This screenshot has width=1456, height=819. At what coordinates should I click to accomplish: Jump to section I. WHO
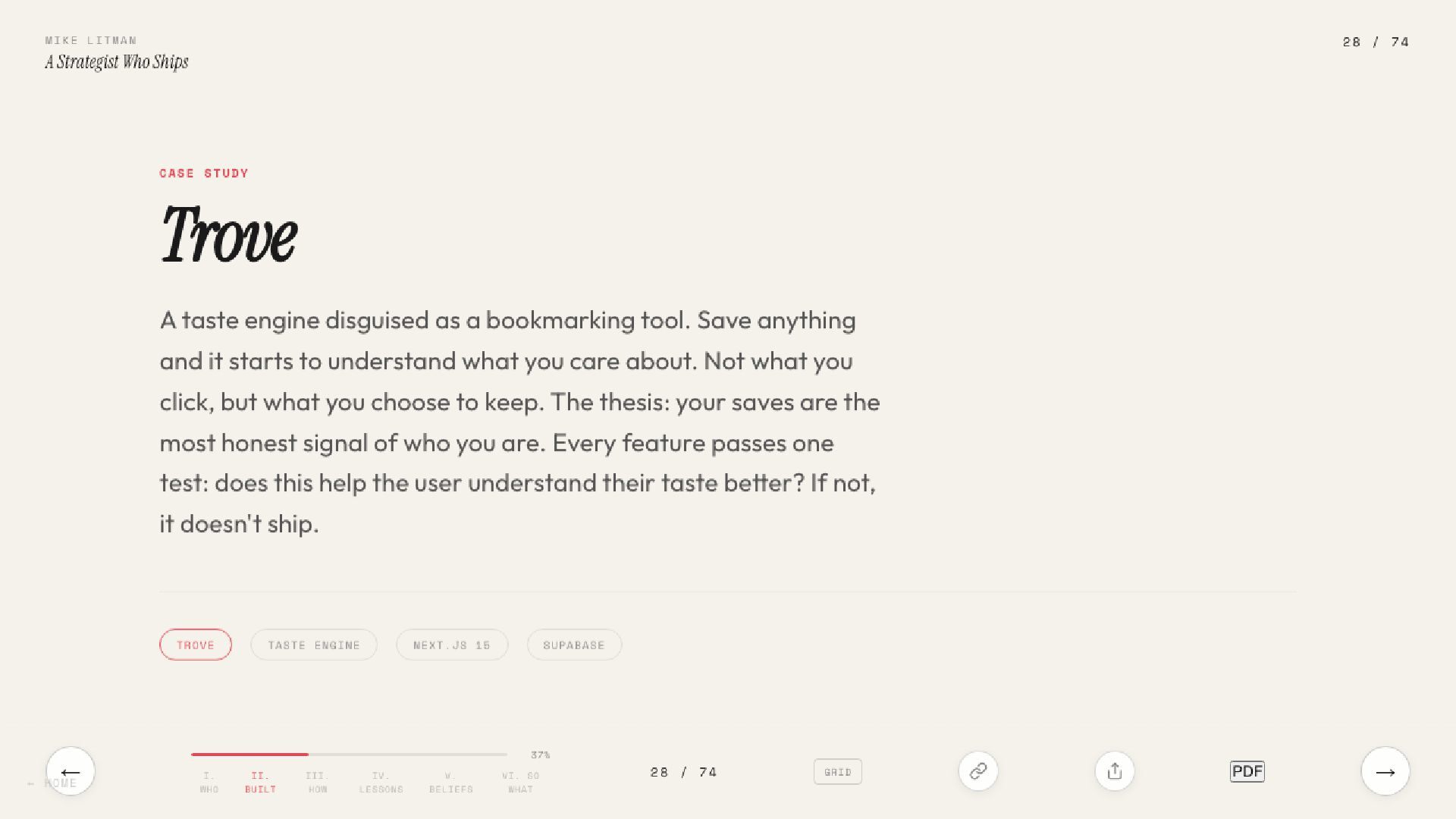(x=209, y=783)
